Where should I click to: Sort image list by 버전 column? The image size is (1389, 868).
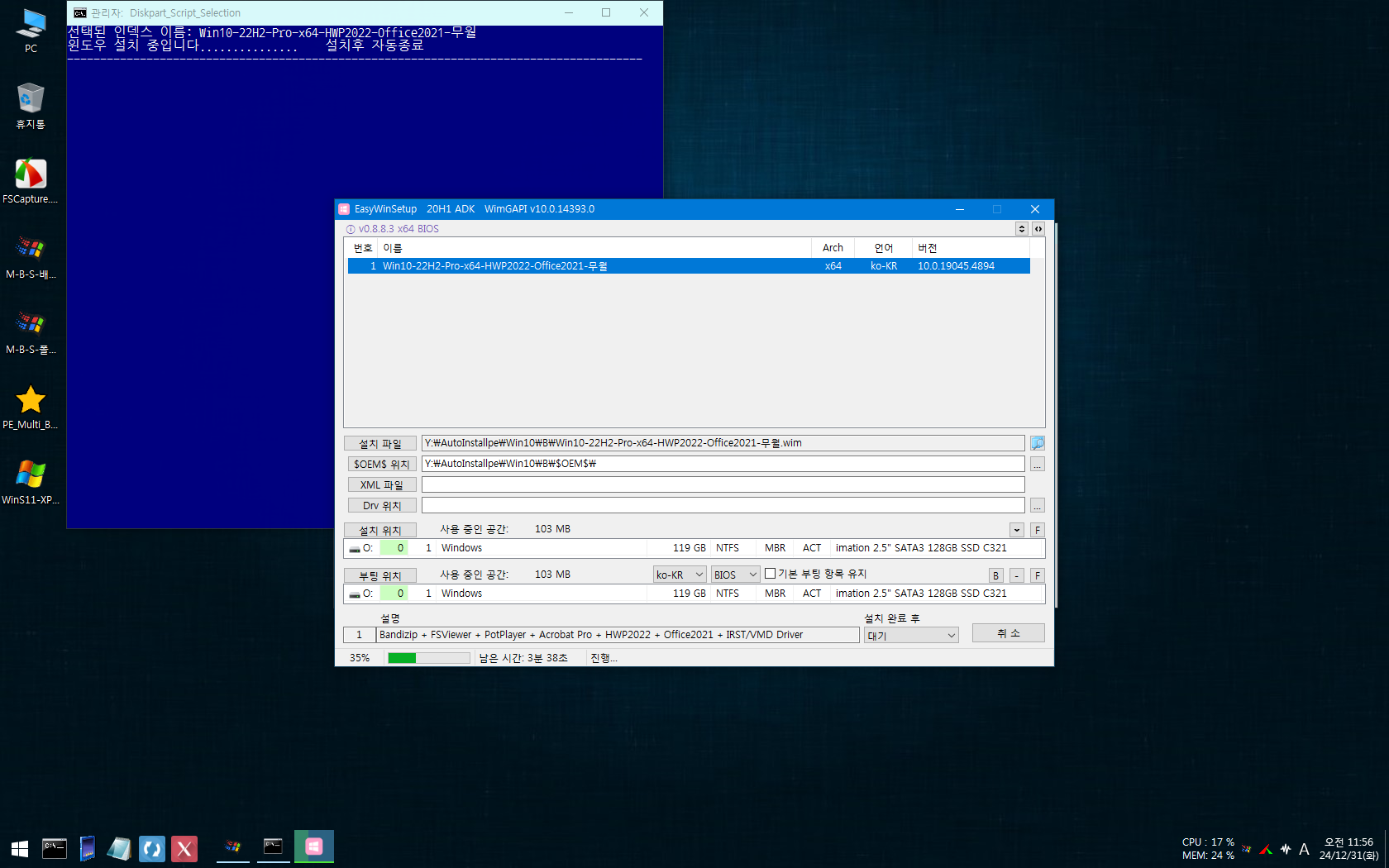point(971,248)
